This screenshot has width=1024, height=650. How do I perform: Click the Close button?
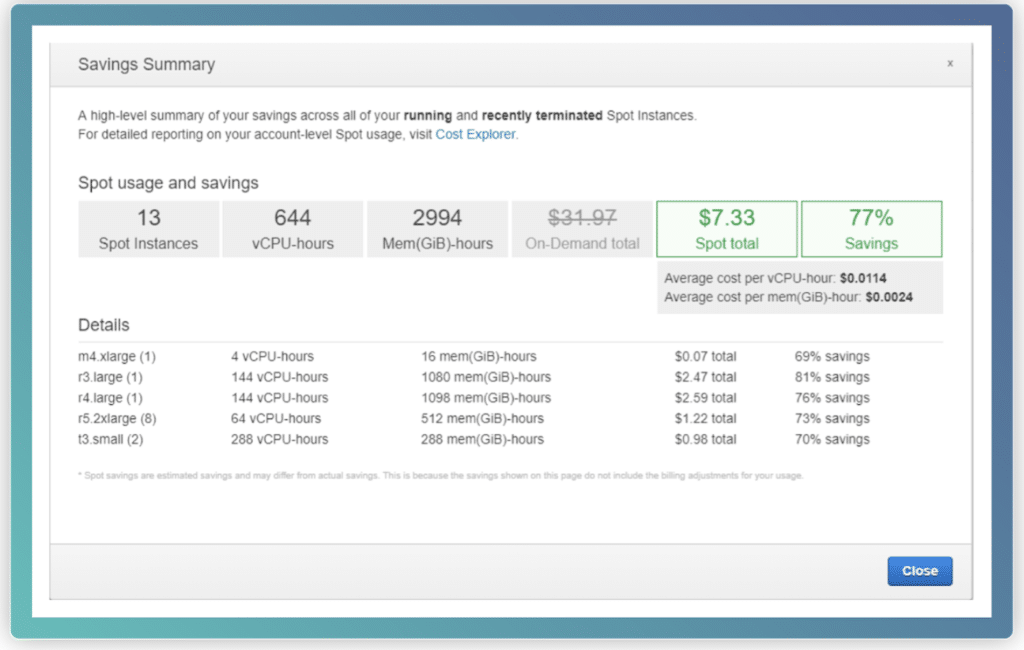[919, 571]
